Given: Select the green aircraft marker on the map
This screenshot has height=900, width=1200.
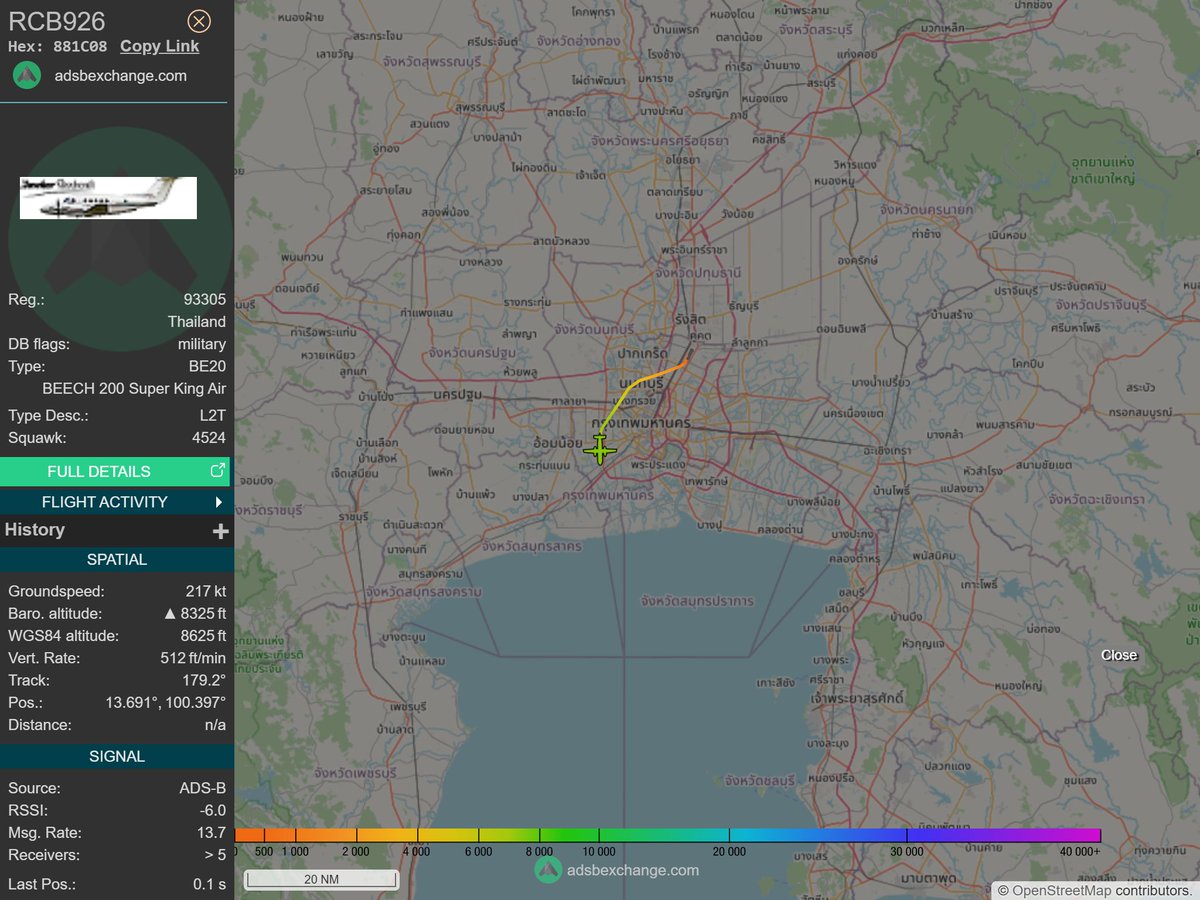Looking at the screenshot, I should click(x=600, y=450).
